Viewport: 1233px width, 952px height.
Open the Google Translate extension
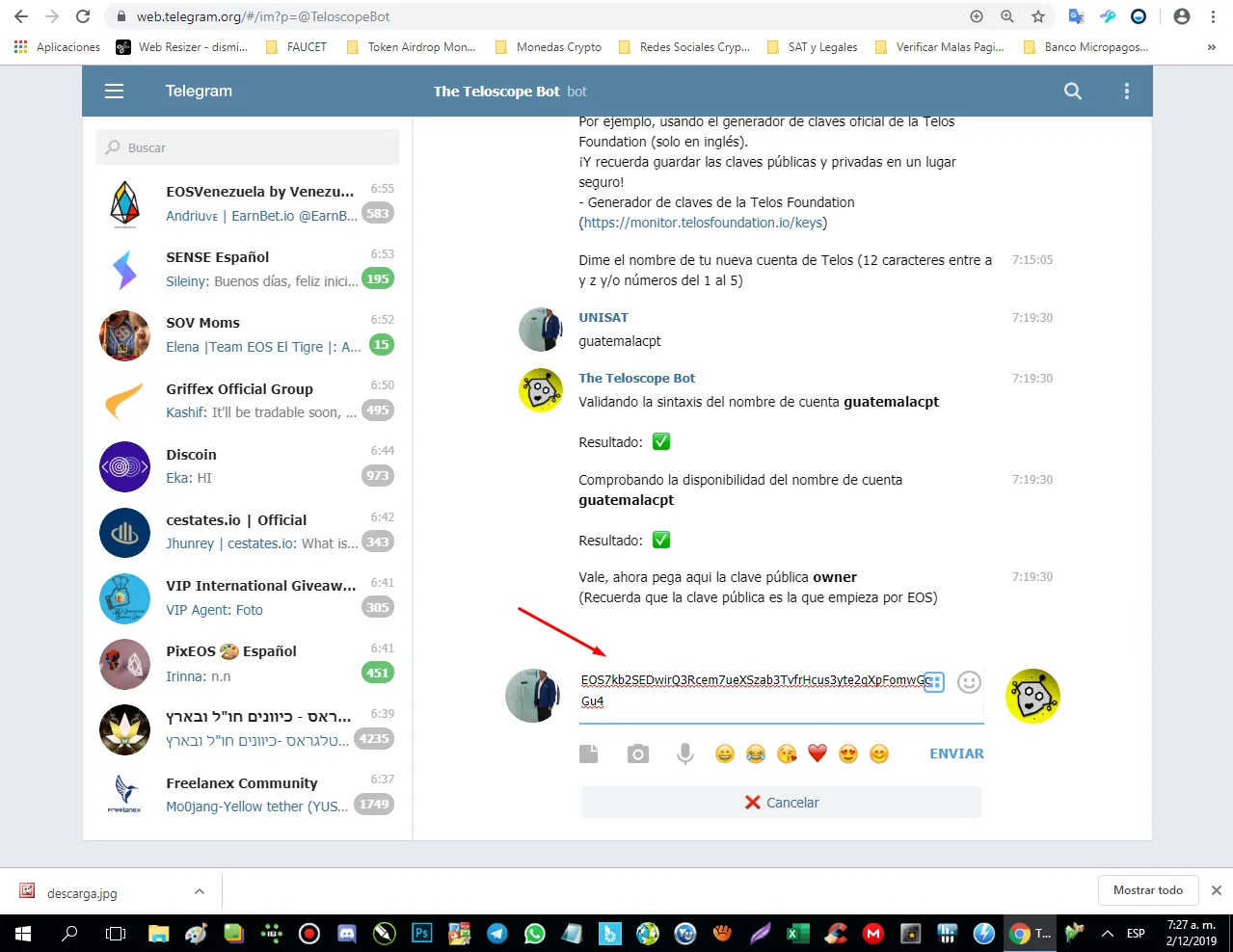1077,16
